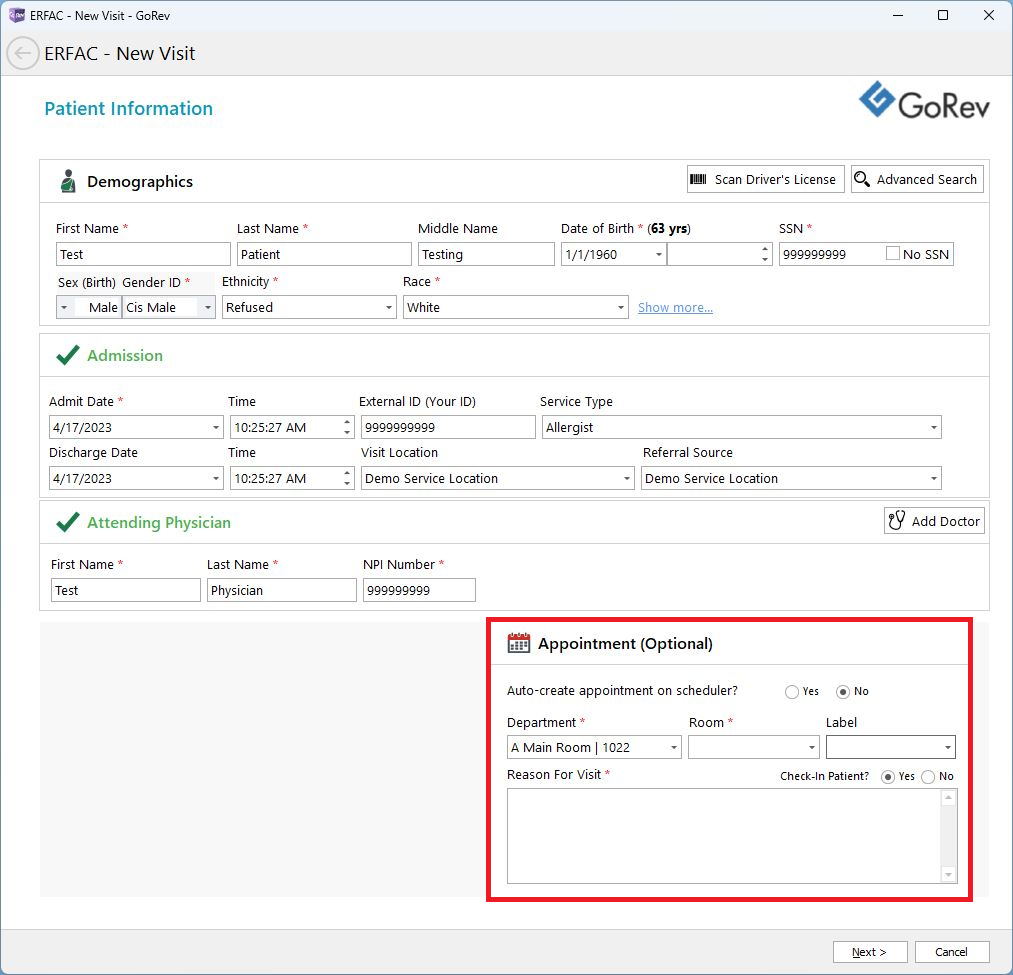Expand the Referral Source dropdown
Screen dimensions: 1013x975
tap(934, 479)
